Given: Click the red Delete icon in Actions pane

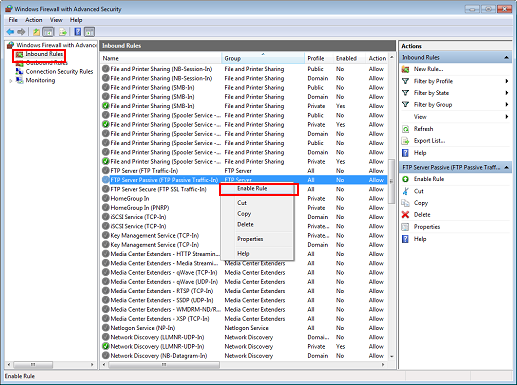Looking at the screenshot, I should click(405, 215).
